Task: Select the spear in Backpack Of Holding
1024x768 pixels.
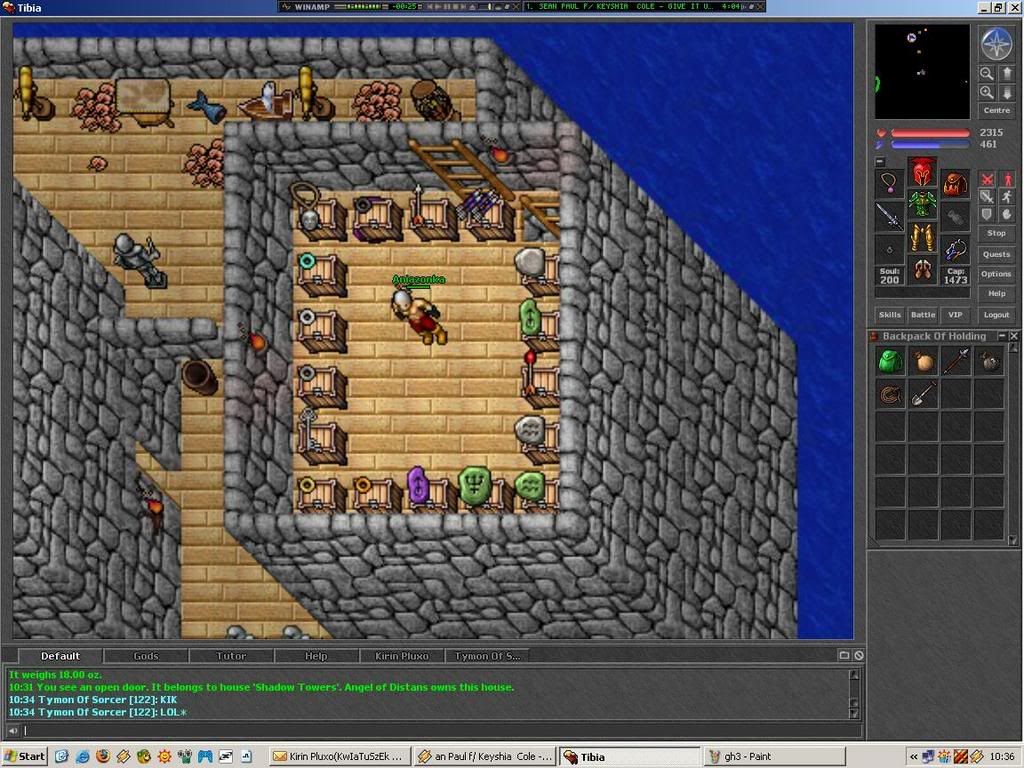Action: 956,360
